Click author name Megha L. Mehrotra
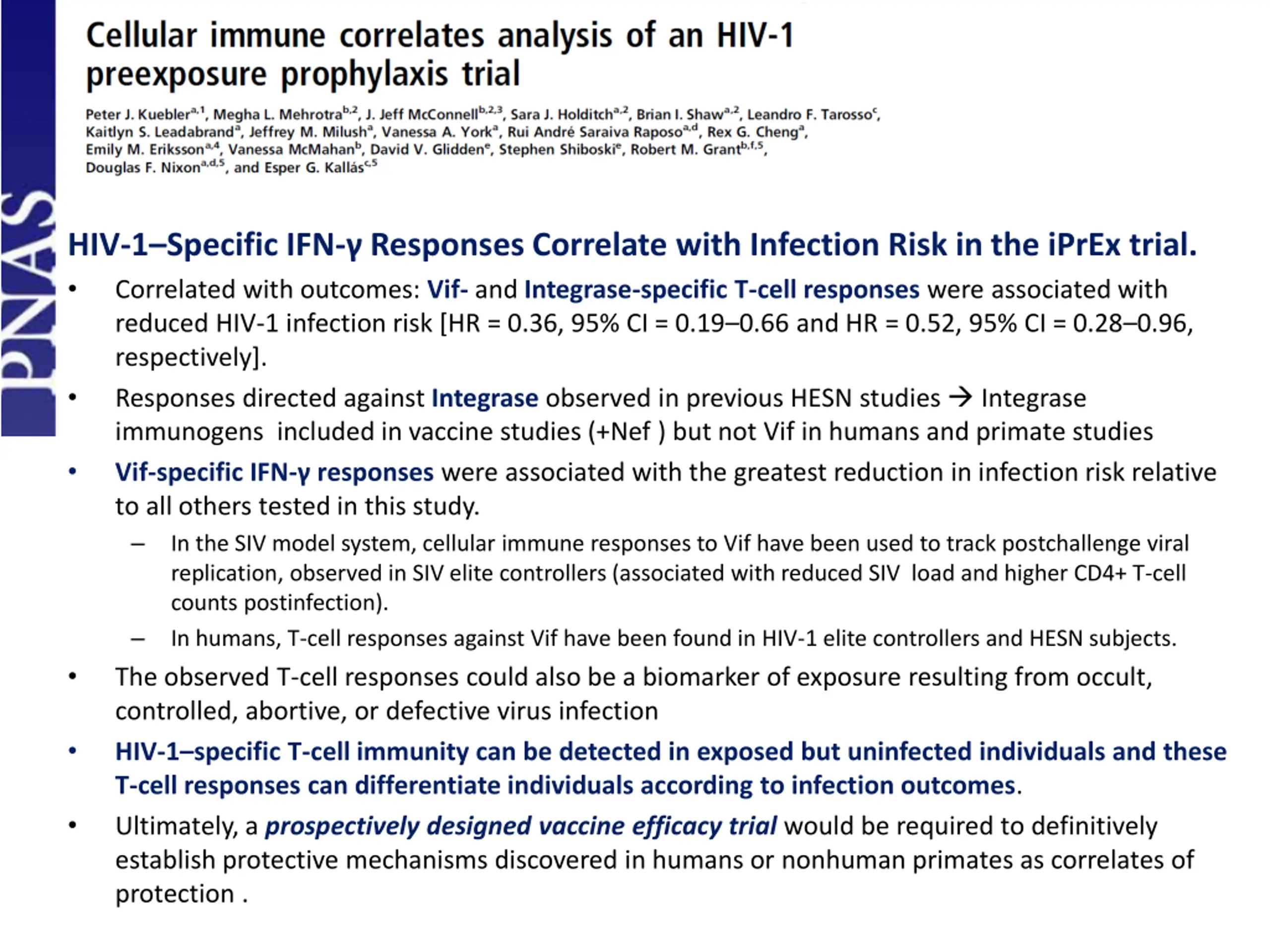 click(x=278, y=114)
